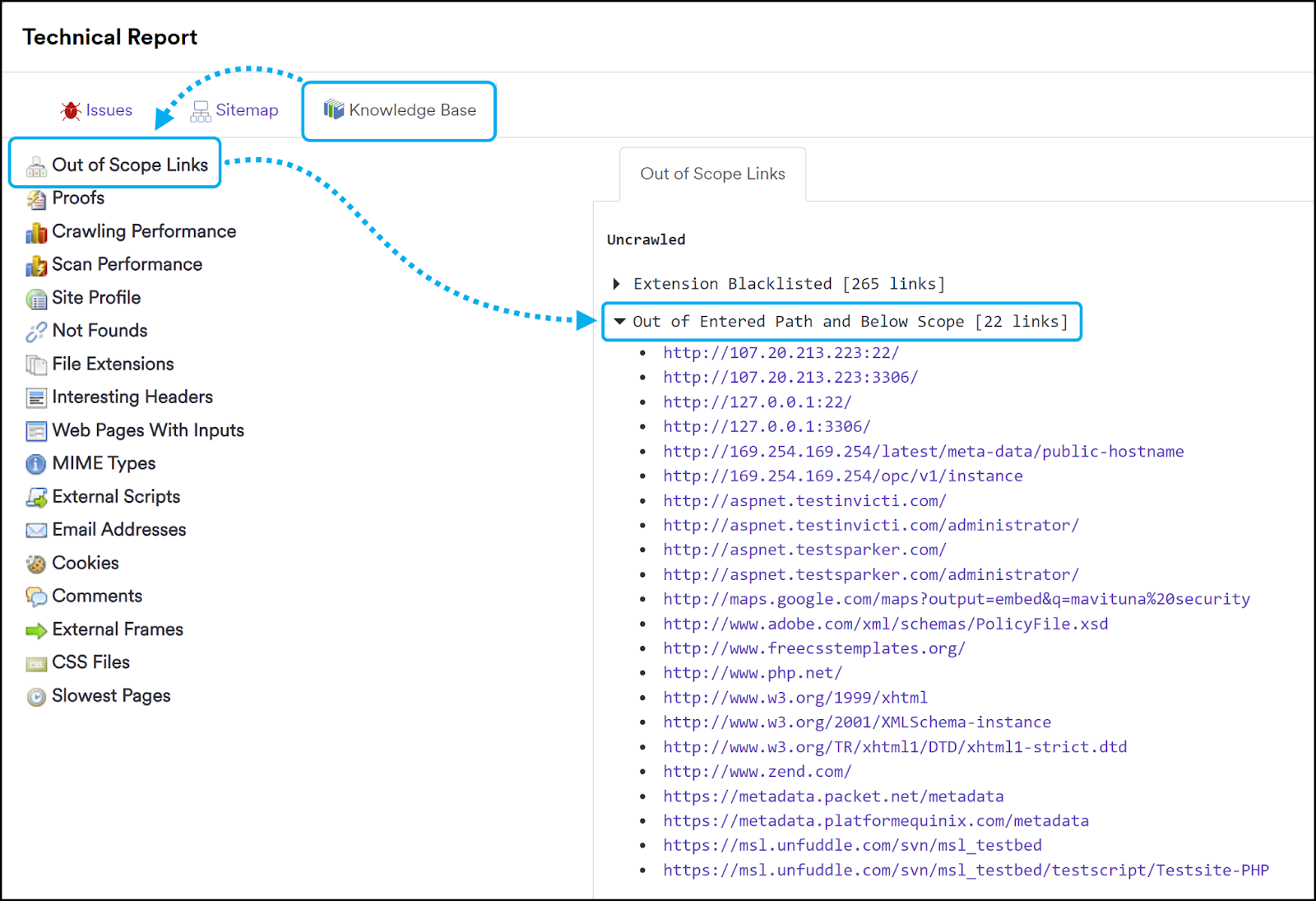
Task: Click the Crawling Performance bar chart icon
Action: tap(36, 233)
